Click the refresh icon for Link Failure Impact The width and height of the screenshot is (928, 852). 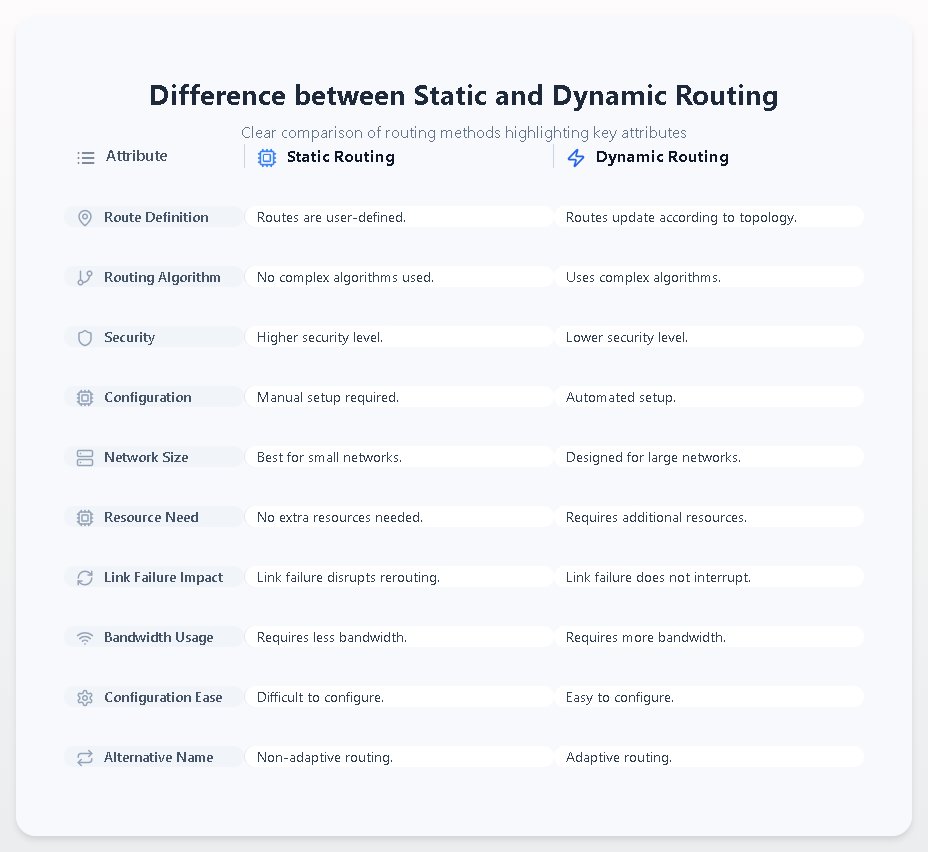(85, 577)
